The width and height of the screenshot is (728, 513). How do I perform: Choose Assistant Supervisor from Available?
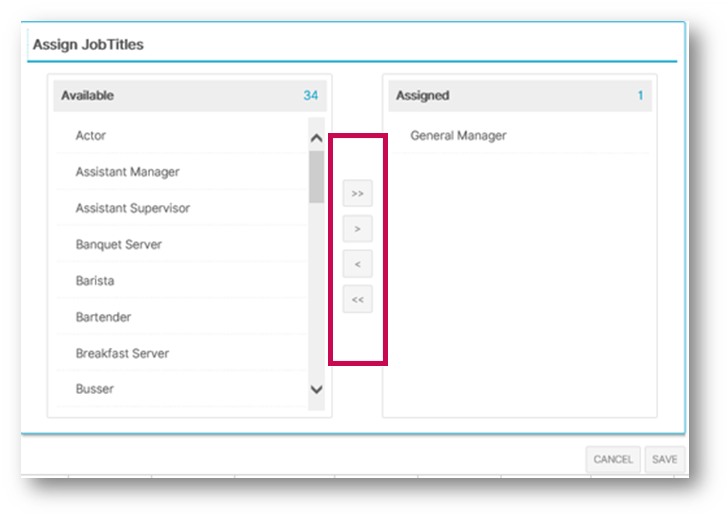point(182,208)
